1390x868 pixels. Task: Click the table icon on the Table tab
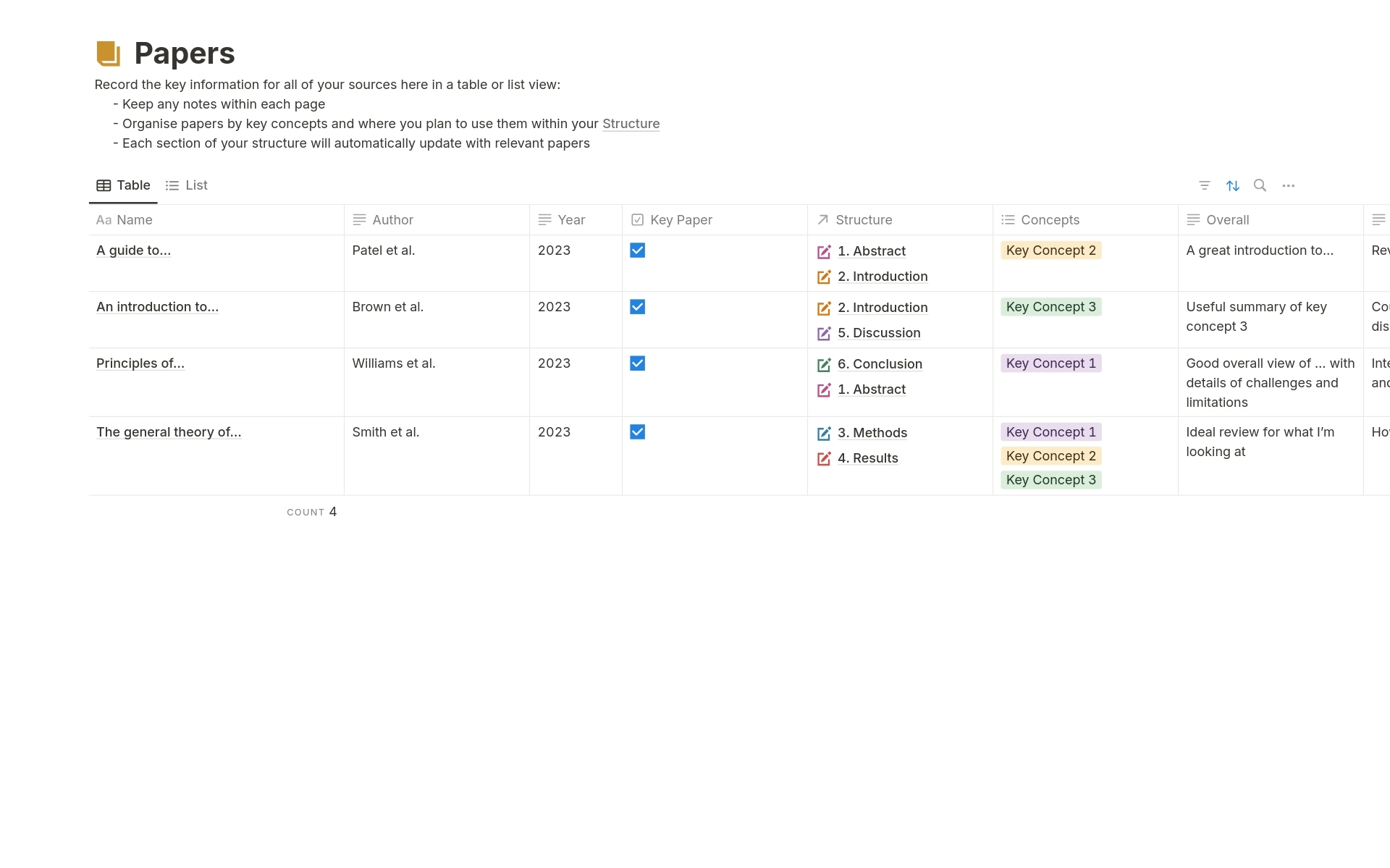pyautogui.click(x=104, y=185)
